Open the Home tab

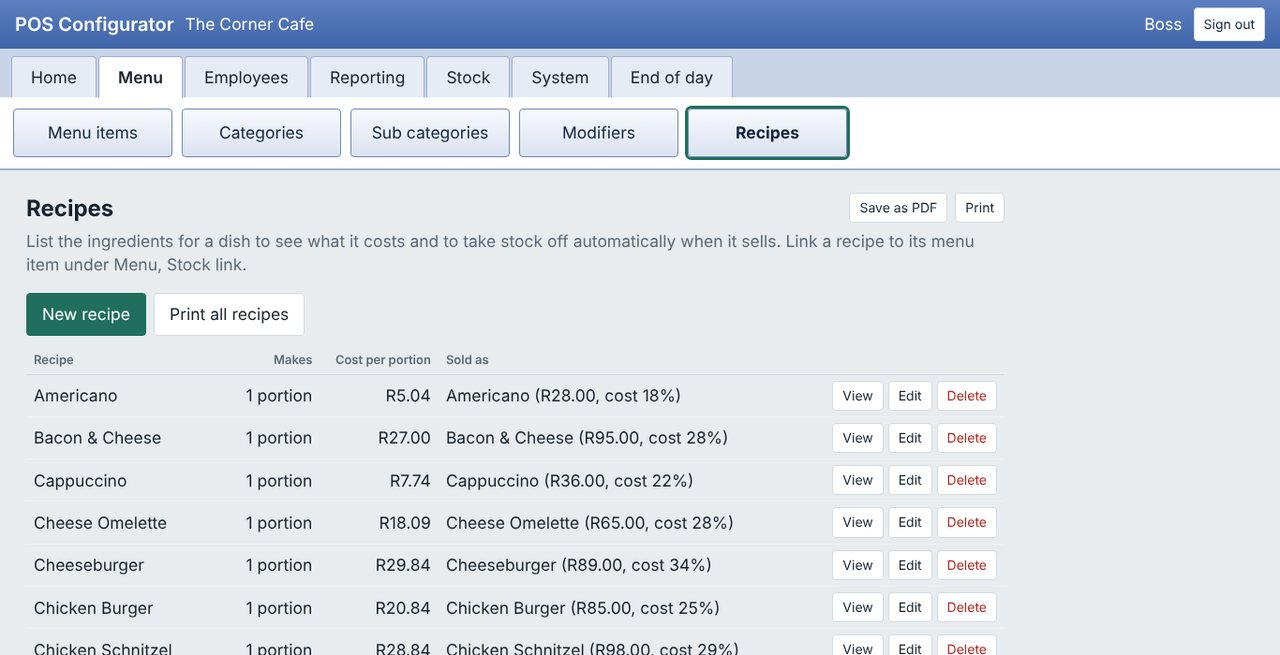tap(54, 77)
